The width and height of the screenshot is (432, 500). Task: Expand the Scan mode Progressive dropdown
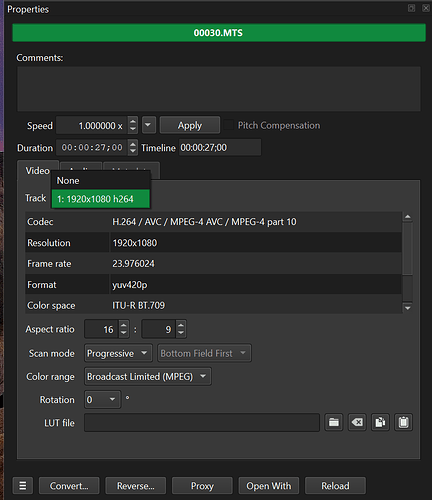(x=118, y=353)
